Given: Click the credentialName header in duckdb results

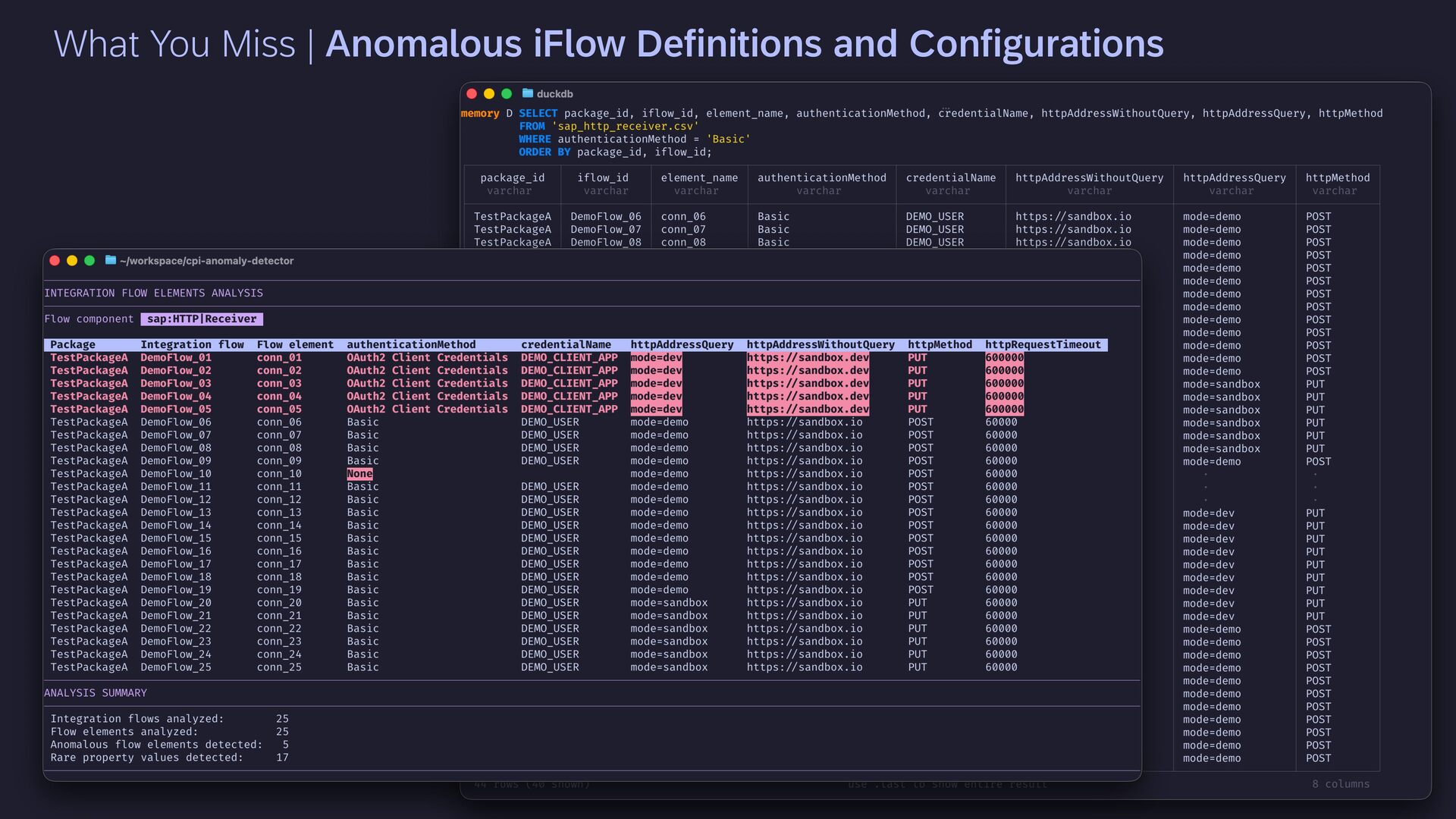Looking at the screenshot, I should pyautogui.click(x=950, y=178).
